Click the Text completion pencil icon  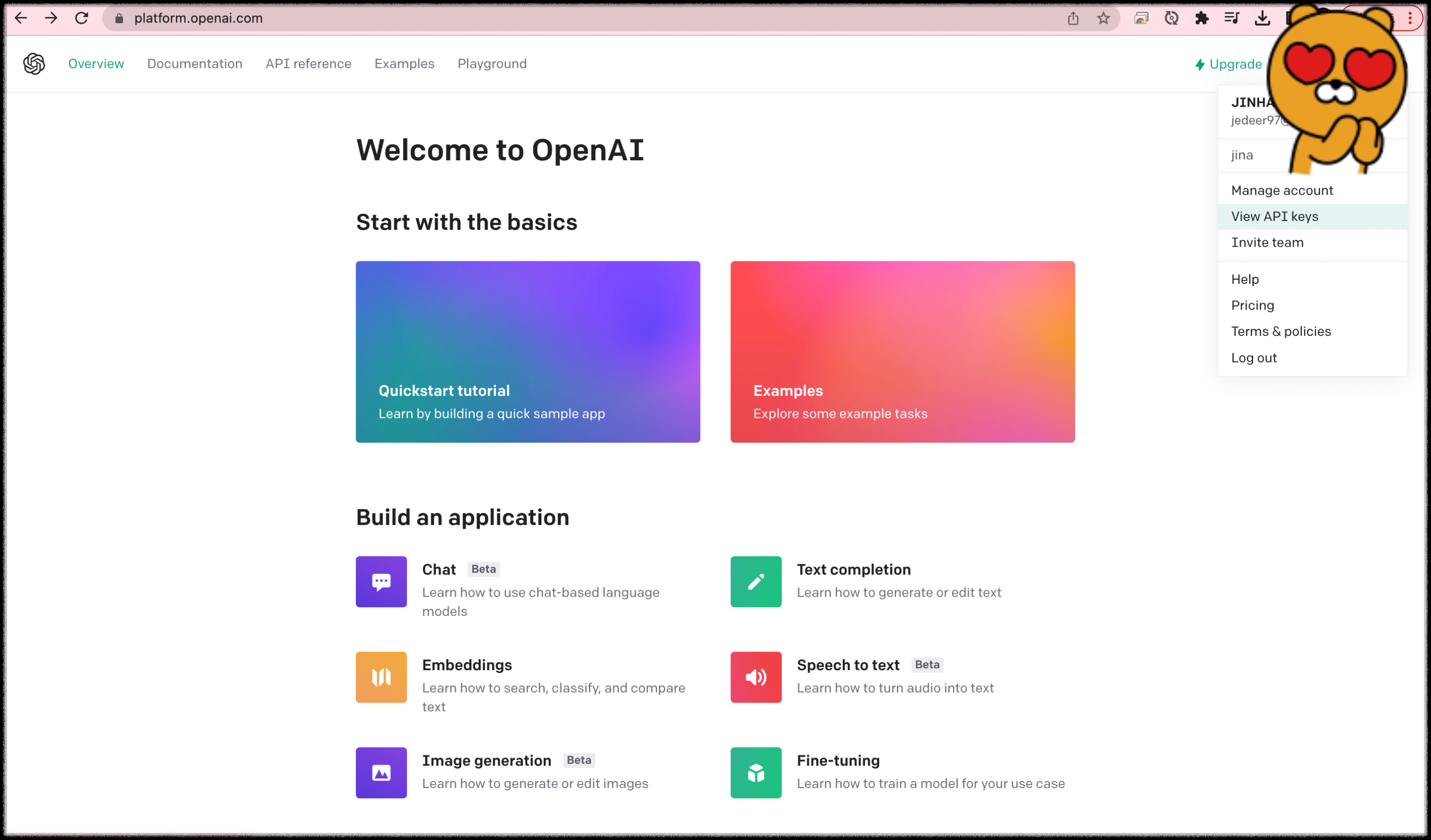pyautogui.click(x=756, y=581)
